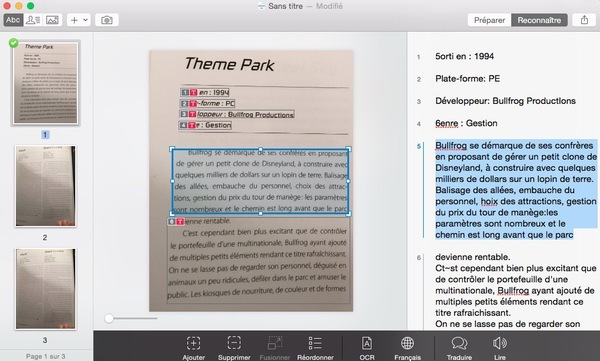Click the Réordonner zones tool

[315, 348]
